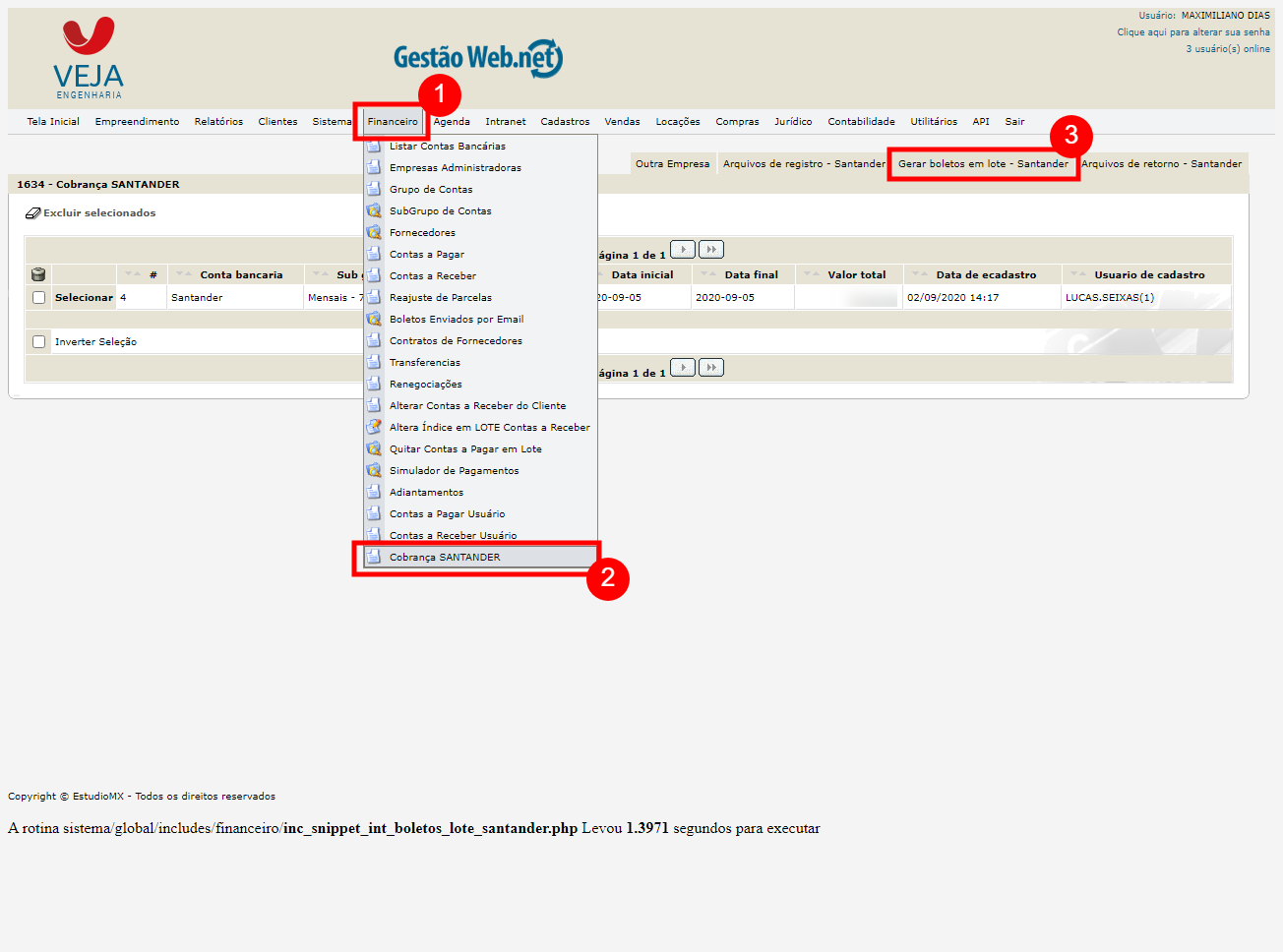Viewport: 1283px width, 952px height.
Task: Click the magnifier icon next to Fornecedores
Action: [374, 232]
